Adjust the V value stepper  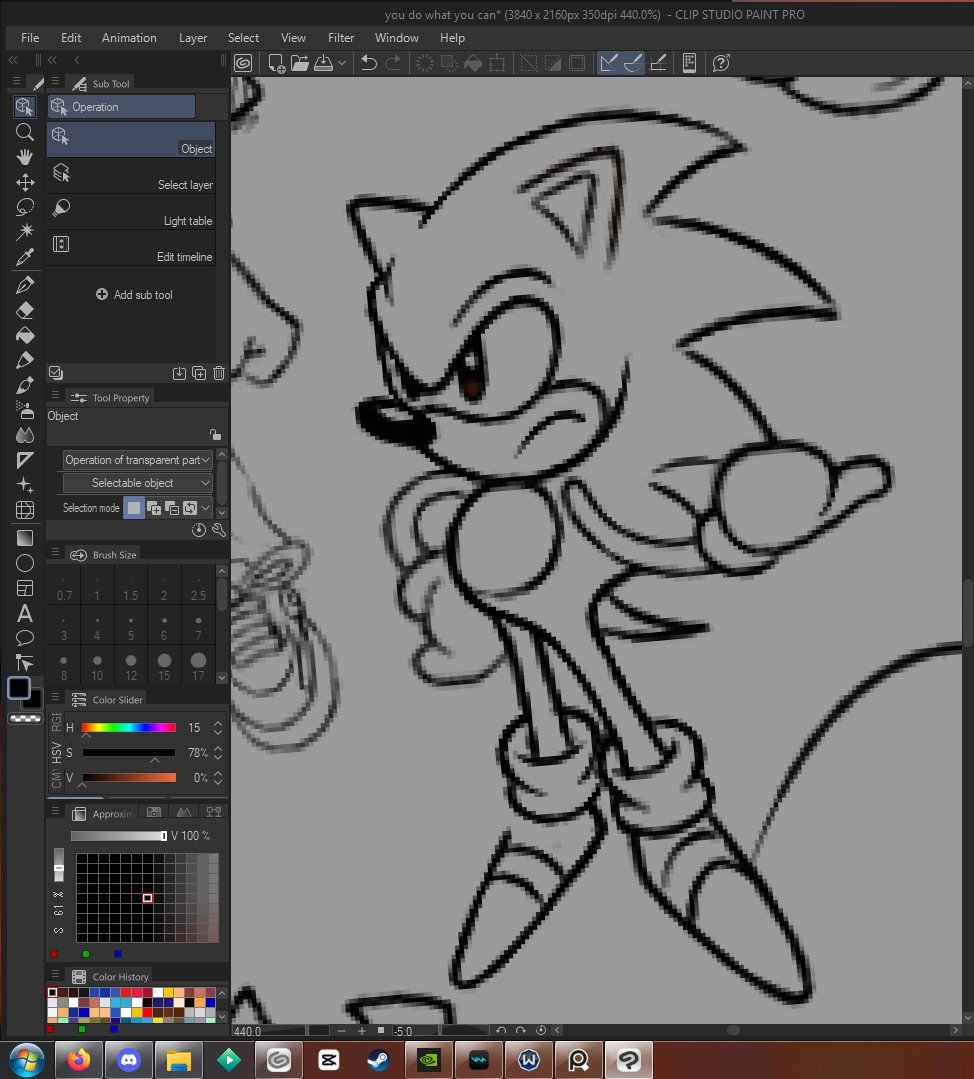coord(218,778)
